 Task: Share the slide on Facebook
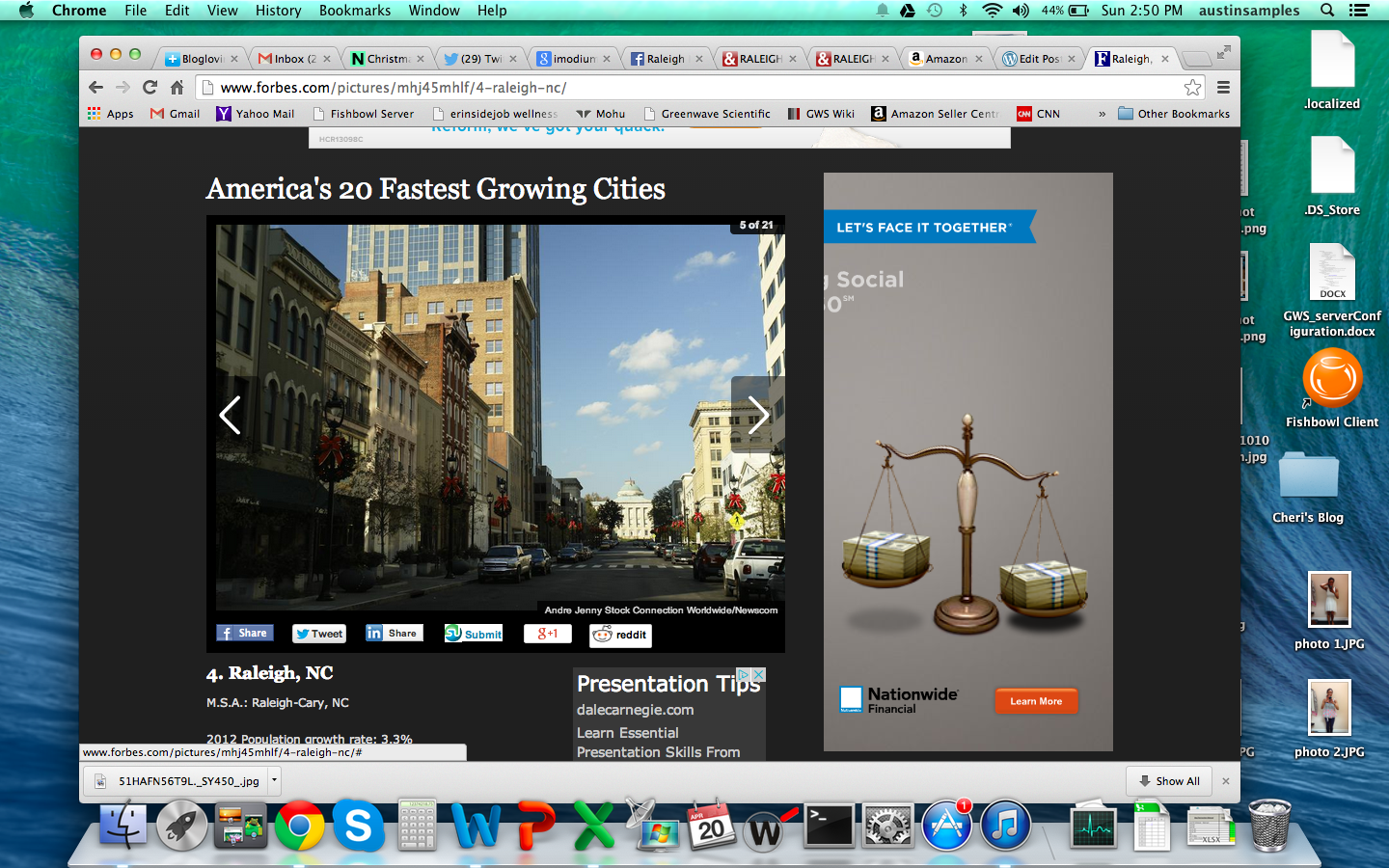pyautogui.click(x=244, y=634)
